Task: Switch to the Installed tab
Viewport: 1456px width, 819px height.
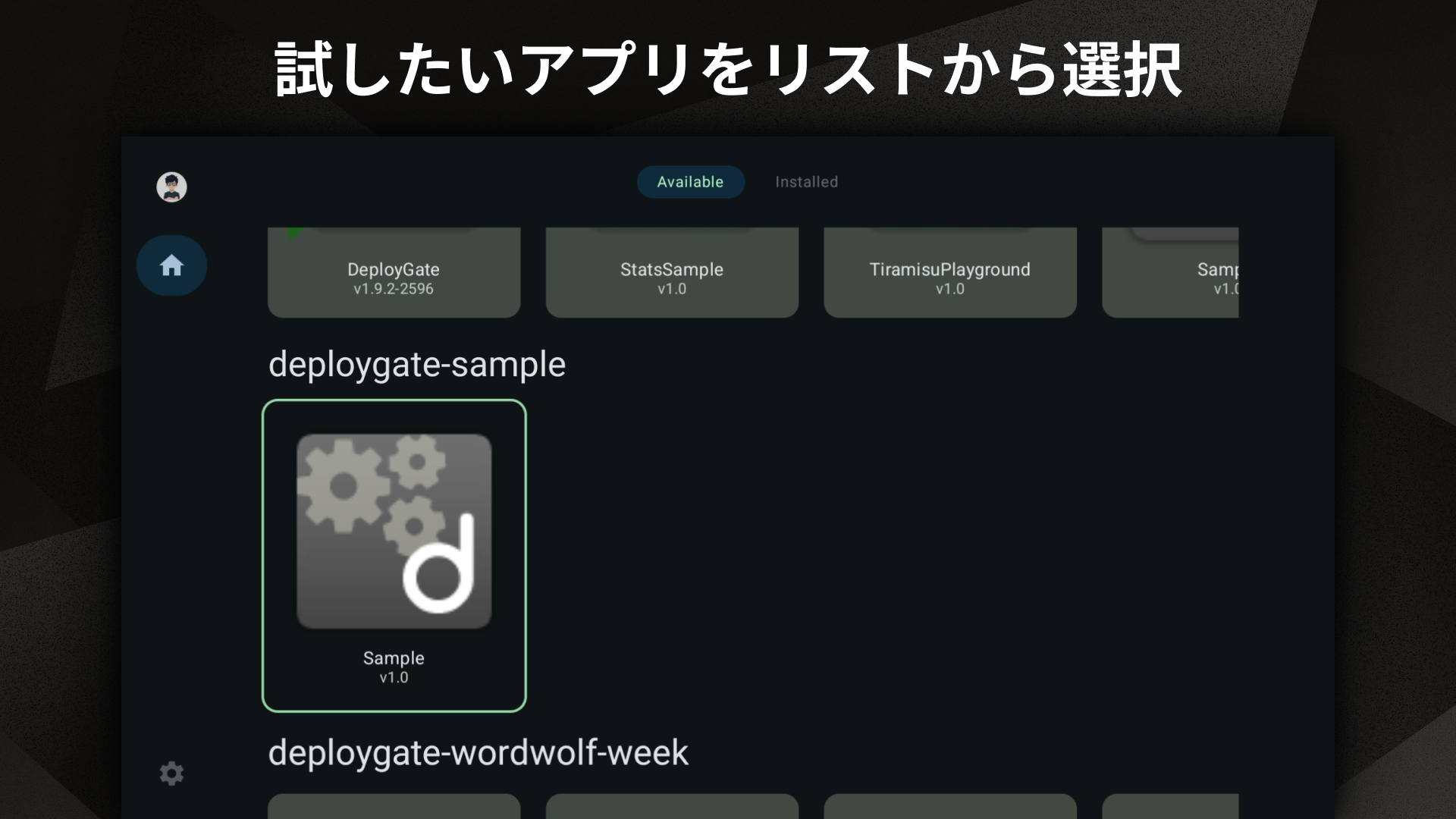Action: tap(806, 182)
